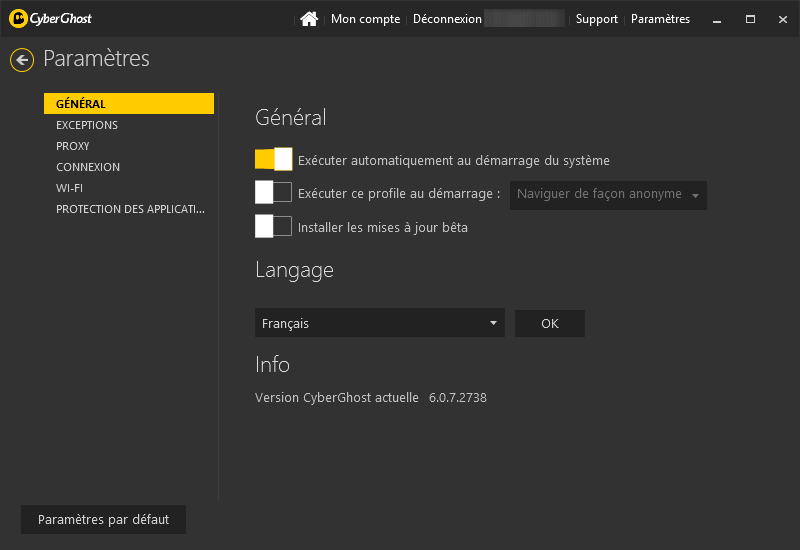Click version number 6.0.7.2738

(458, 397)
